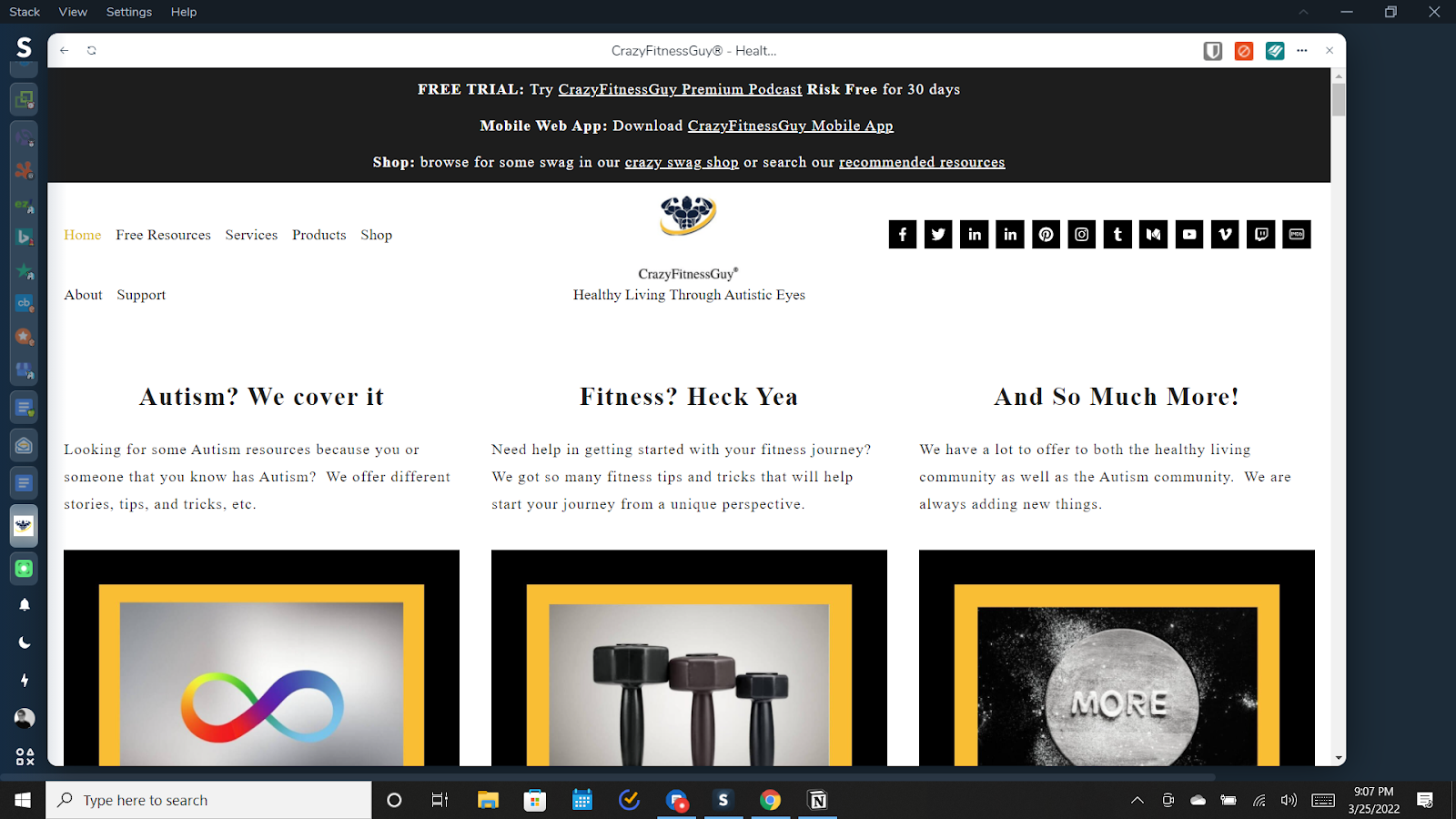
Task: Open the Yelp app in the sidebar
Action: [x=25, y=170]
